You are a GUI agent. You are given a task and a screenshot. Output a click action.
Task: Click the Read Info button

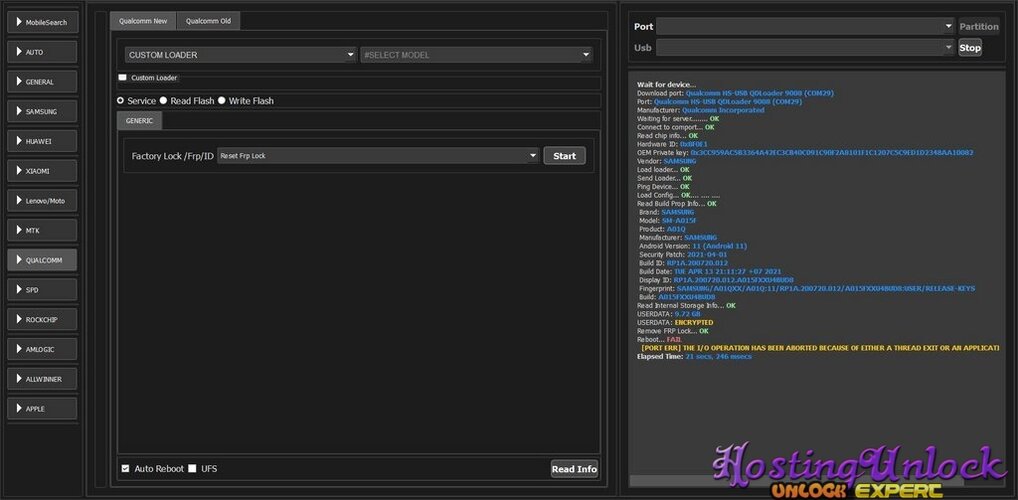pyautogui.click(x=574, y=469)
